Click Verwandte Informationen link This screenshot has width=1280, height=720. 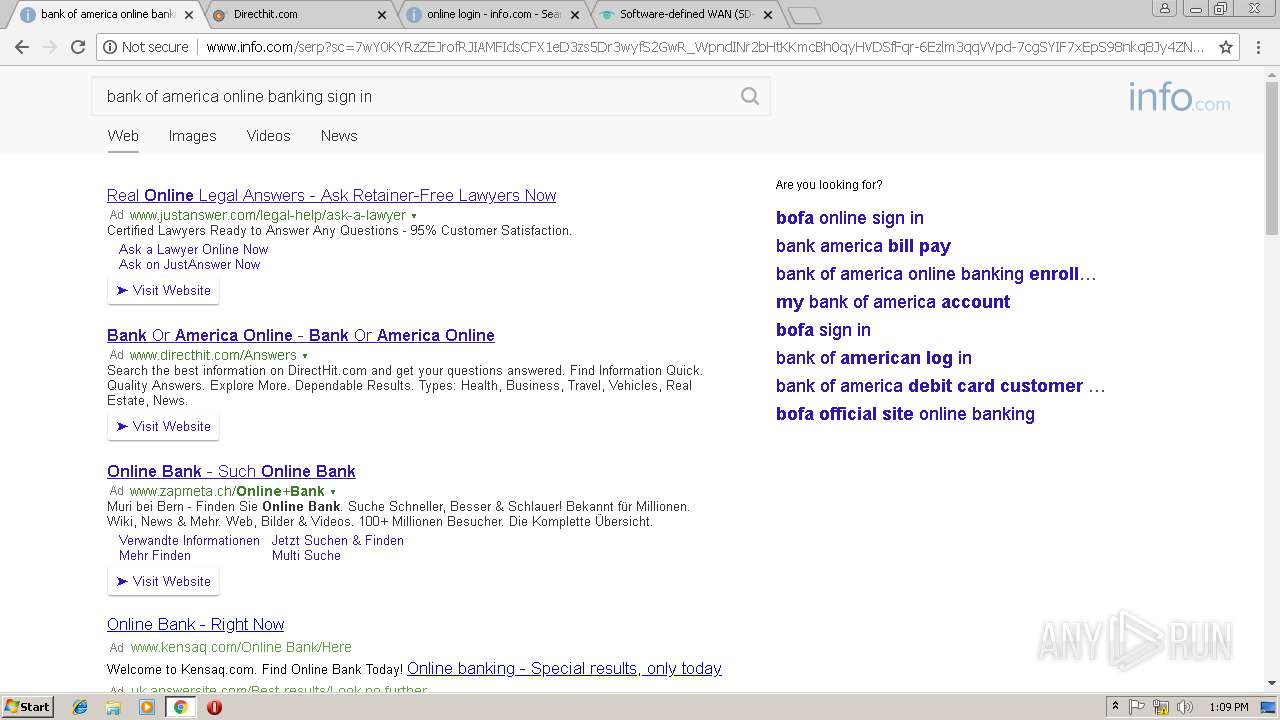point(189,540)
